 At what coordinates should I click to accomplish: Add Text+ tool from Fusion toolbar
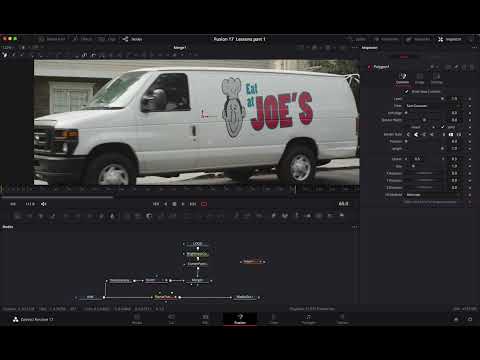point(41,216)
